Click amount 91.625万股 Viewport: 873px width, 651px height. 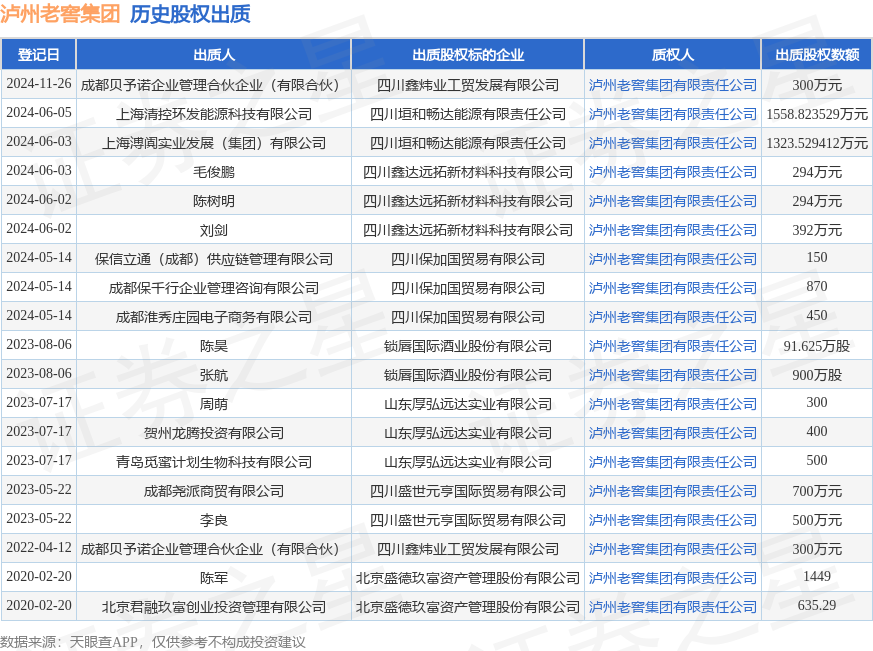pyautogui.click(x=817, y=346)
